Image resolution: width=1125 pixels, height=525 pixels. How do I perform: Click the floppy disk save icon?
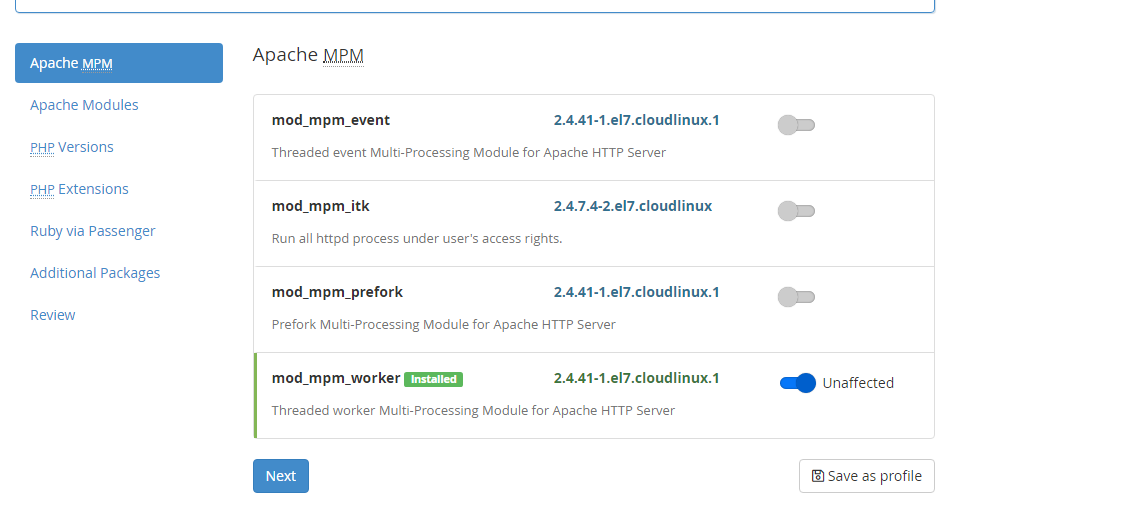click(817, 476)
